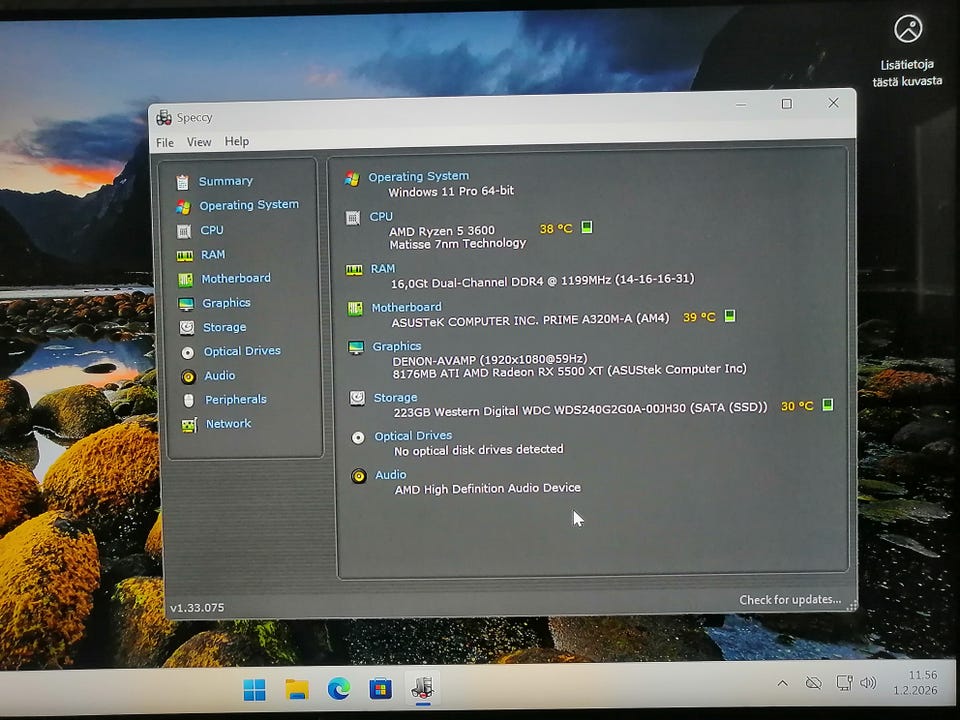Click the CPU temperature indicator 38 °C
Screen dimensions: 960x720
coord(556,229)
